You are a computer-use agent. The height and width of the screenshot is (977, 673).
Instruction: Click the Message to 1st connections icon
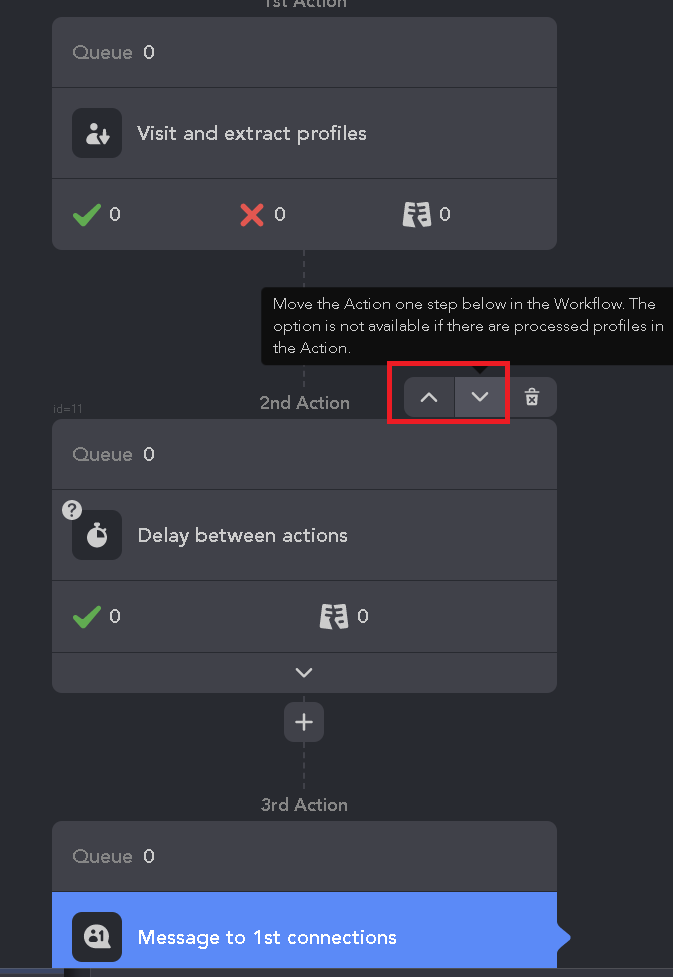[97, 936]
